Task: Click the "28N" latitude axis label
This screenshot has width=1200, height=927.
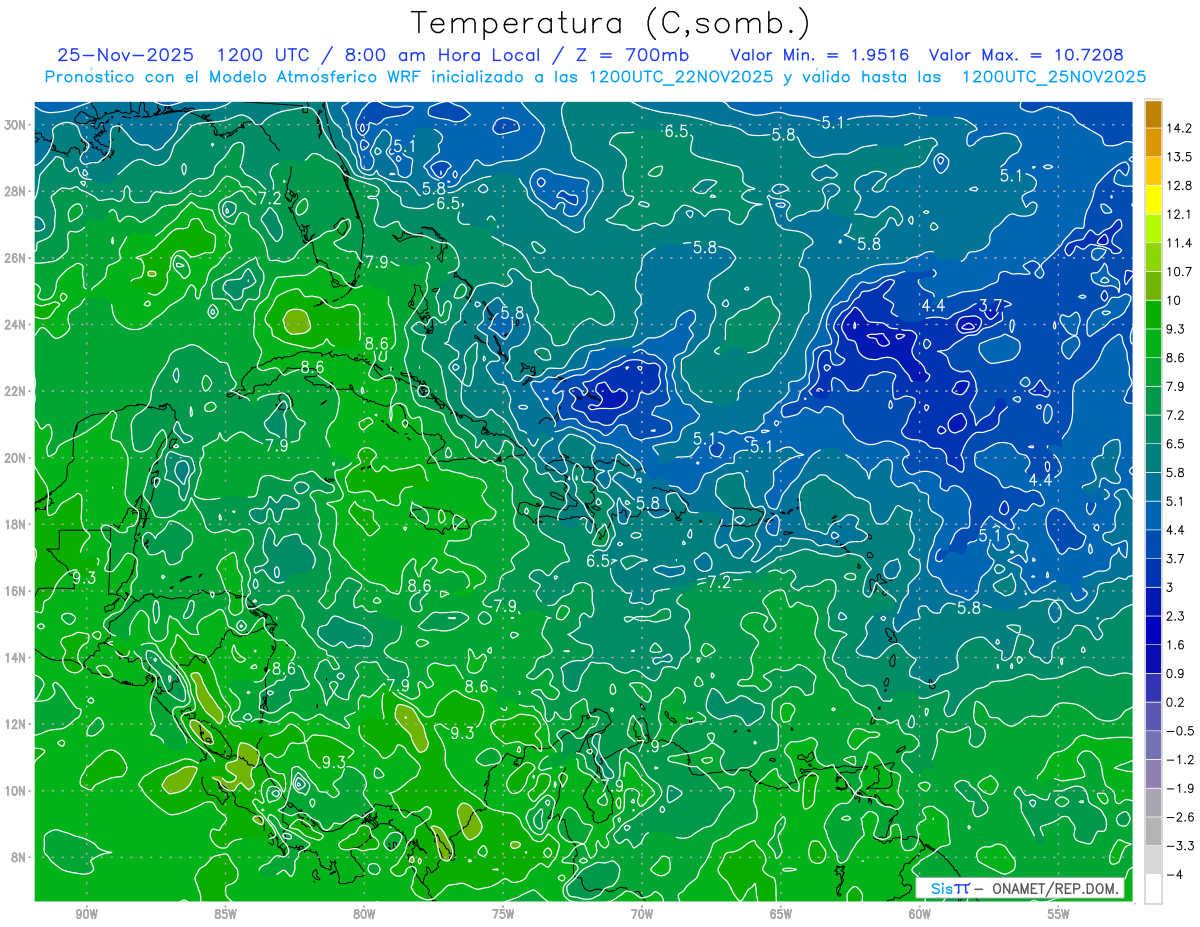Action: (x=16, y=191)
